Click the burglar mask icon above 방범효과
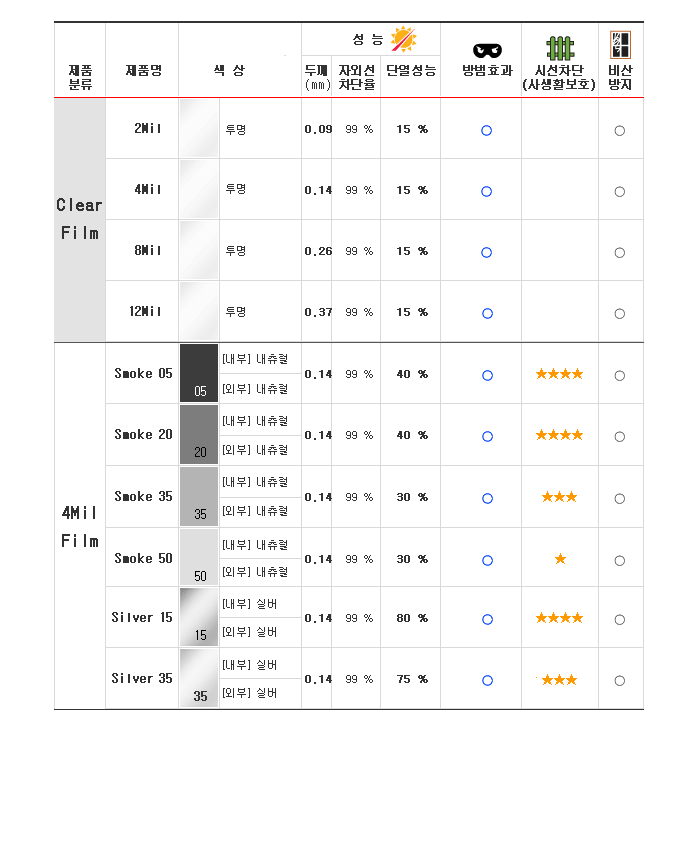 point(487,50)
